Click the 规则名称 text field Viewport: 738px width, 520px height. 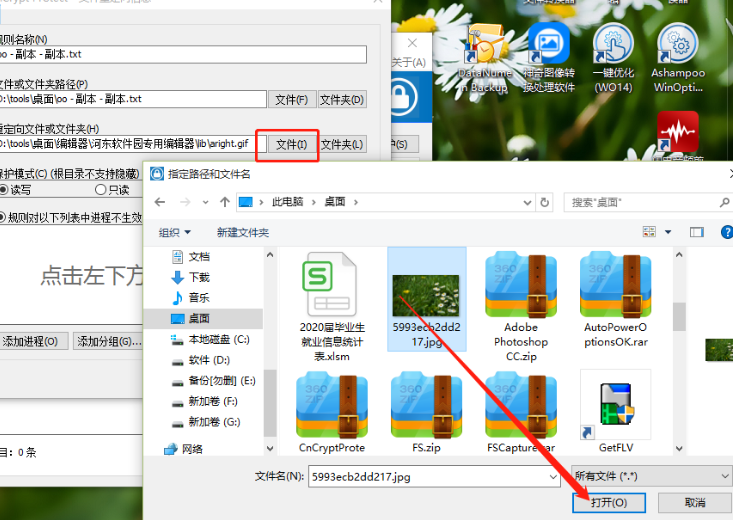183,55
